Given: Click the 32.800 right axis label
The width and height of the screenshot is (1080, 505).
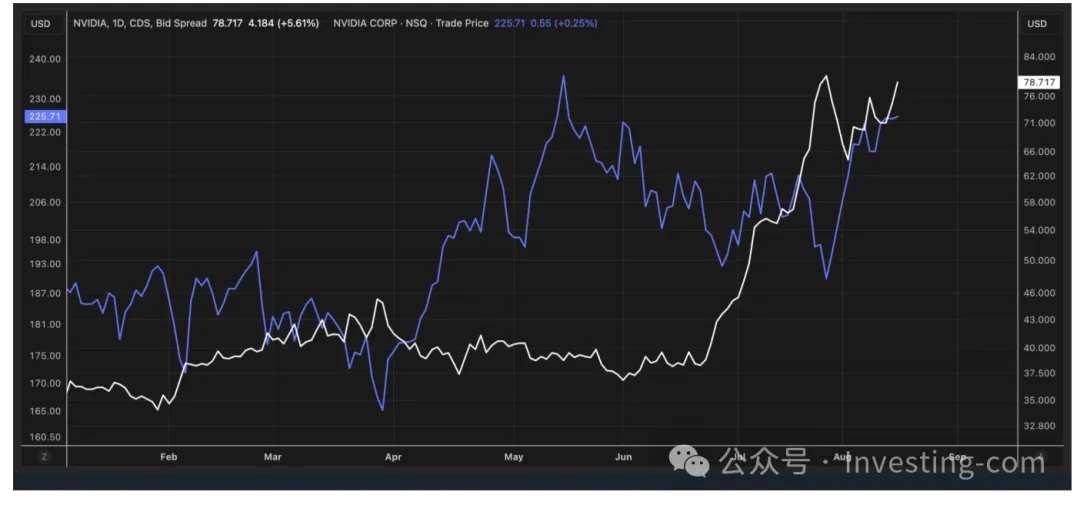Looking at the screenshot, I should pyautogui.click(x=1040, y=426).
